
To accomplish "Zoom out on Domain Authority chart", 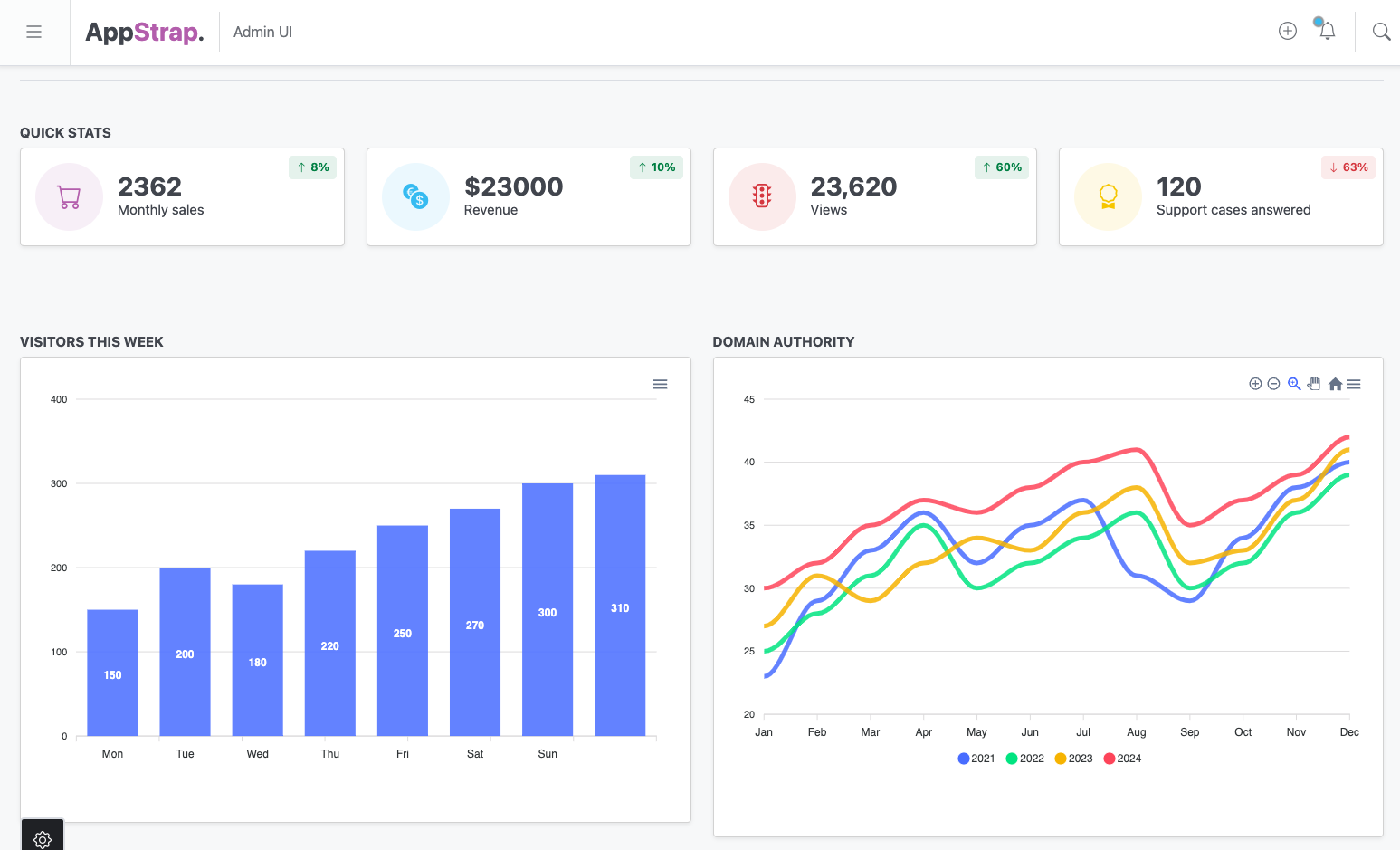I will pyautogui.click(x=1273, y=384).
